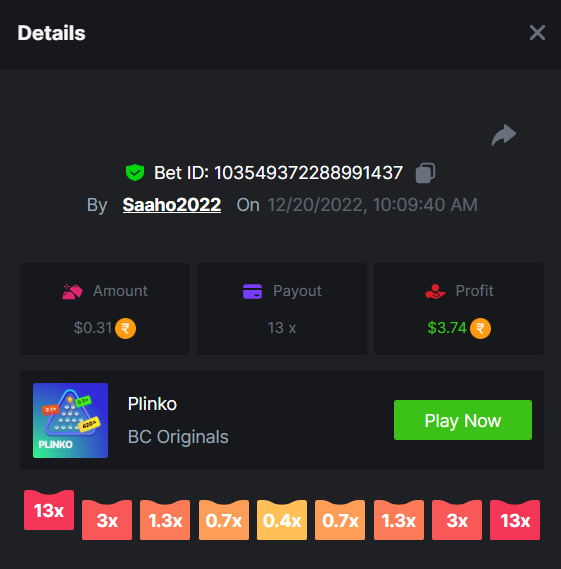Open the Saaho2022 user profile link
This screenshot has width=561, height=569.
[x=172, y=205]
